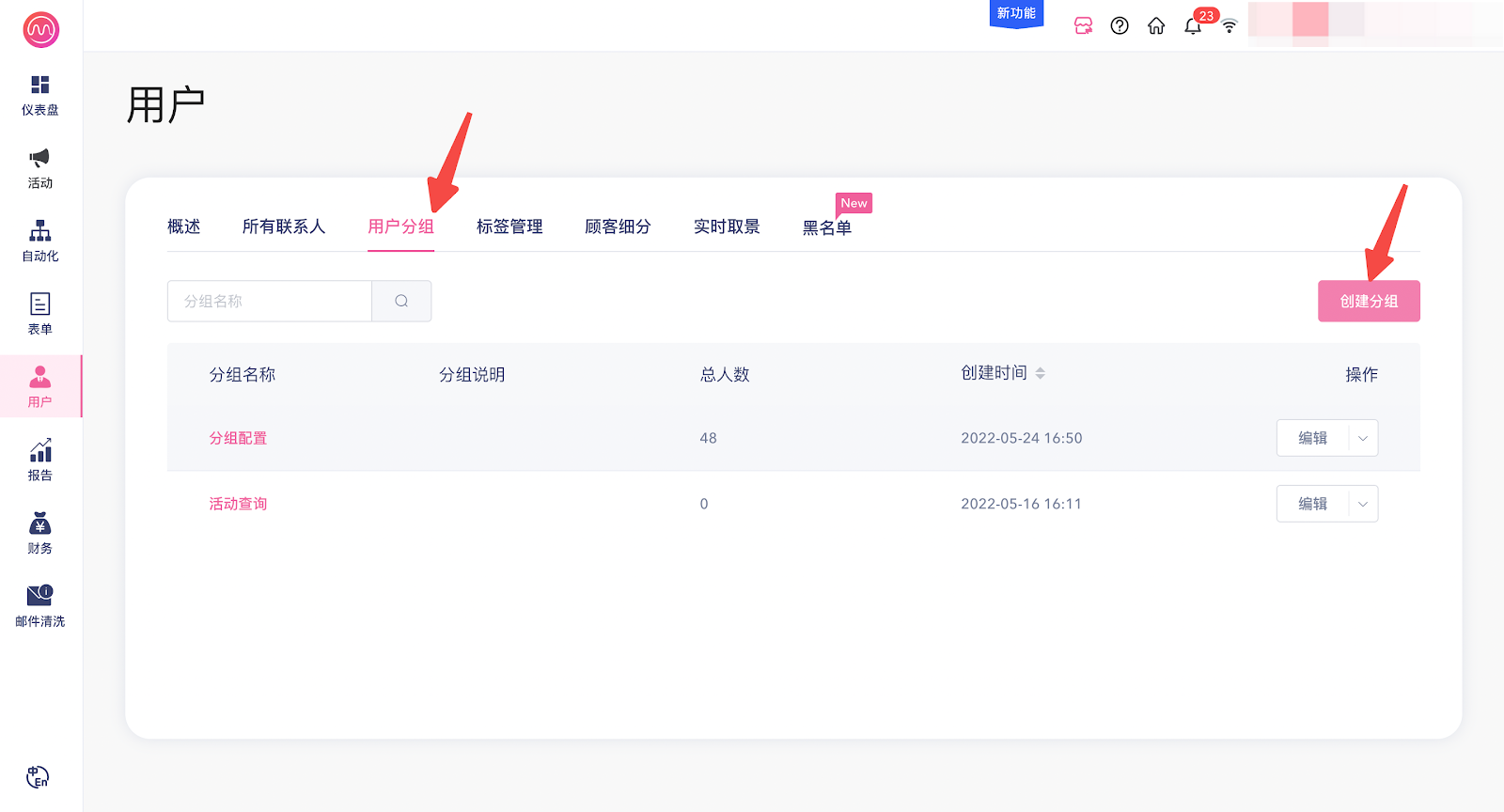Switch to the 黑名单 tab
The width and height of the screenshot is (1504, 812).
[826, 227]
